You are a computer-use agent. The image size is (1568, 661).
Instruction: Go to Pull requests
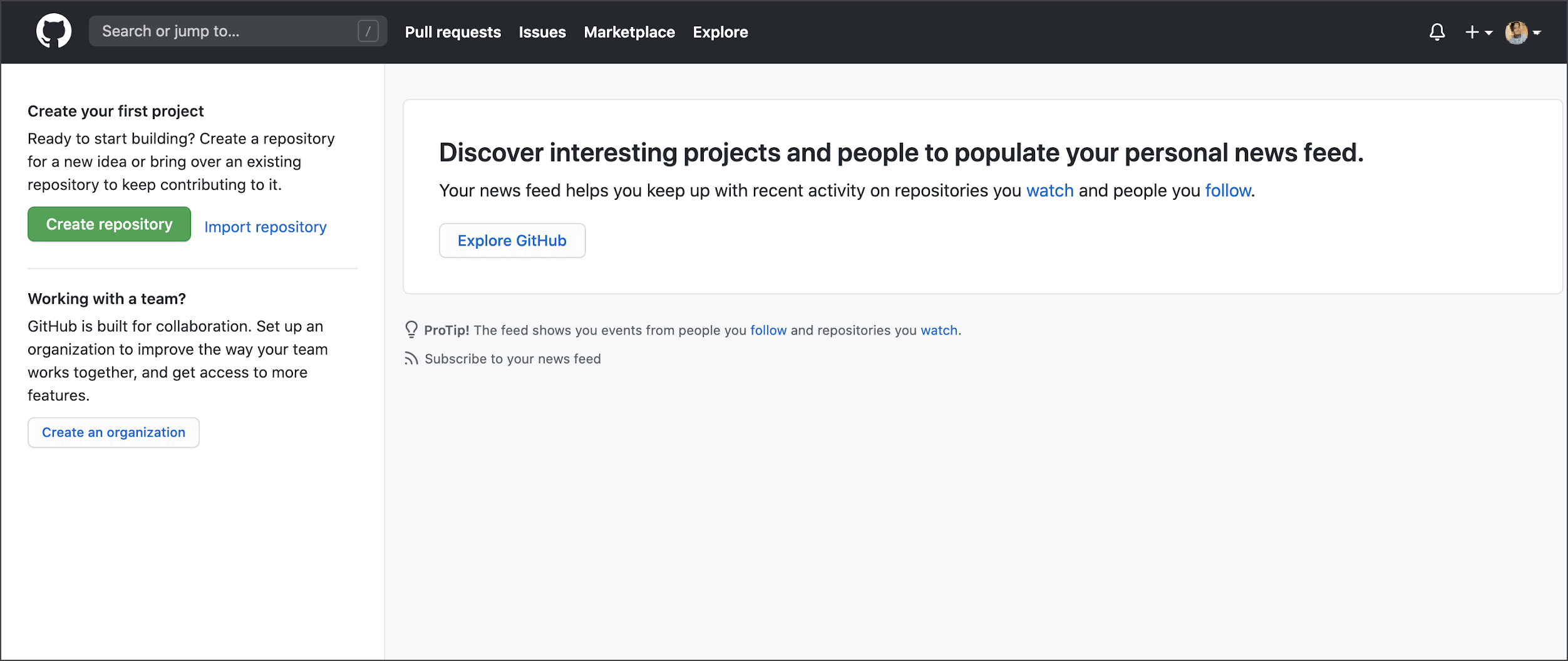[x=453, y=32]
